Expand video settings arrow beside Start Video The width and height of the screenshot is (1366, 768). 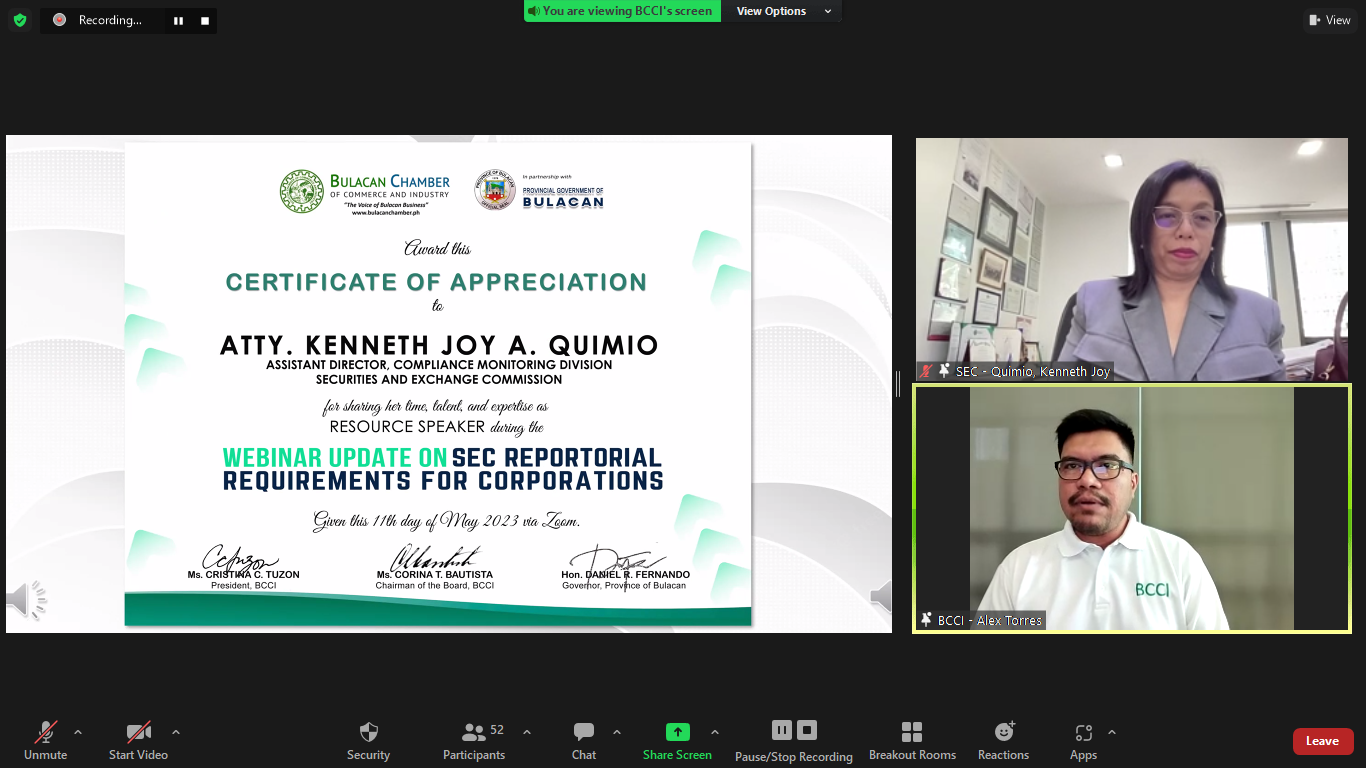point(176,732)
